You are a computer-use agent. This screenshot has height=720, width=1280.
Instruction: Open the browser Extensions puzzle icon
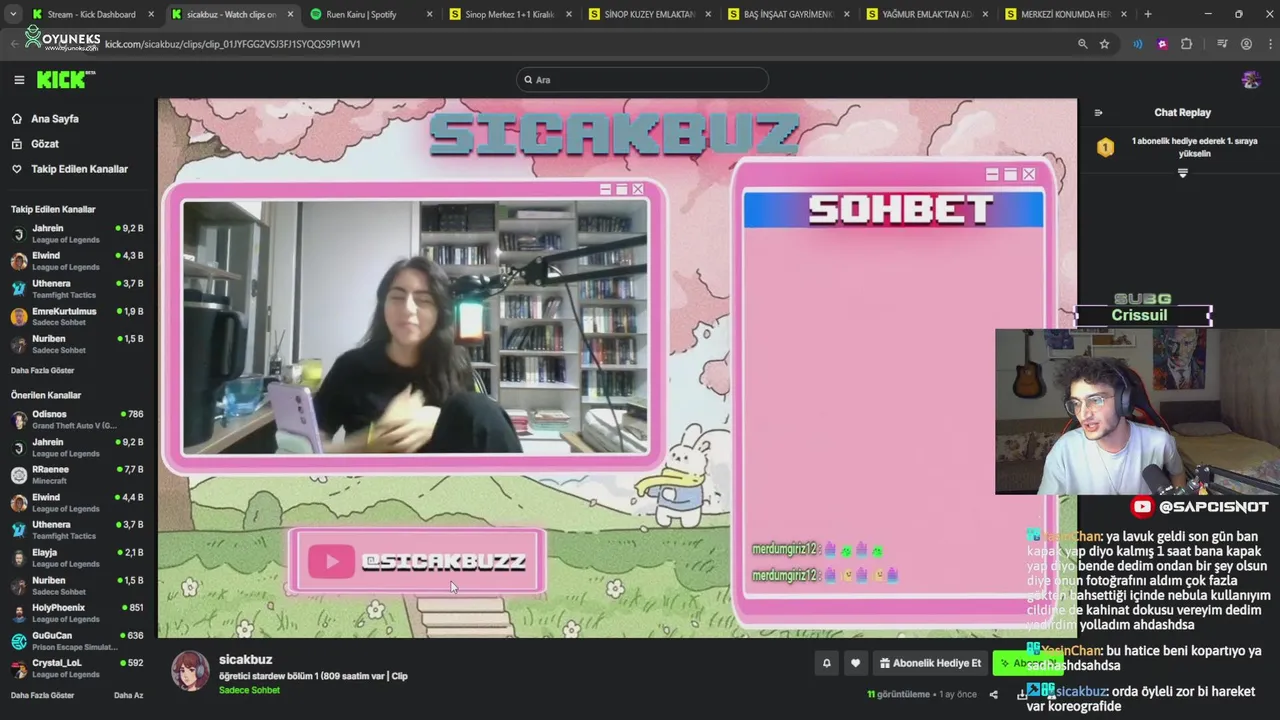click(x=1187, y=44)
